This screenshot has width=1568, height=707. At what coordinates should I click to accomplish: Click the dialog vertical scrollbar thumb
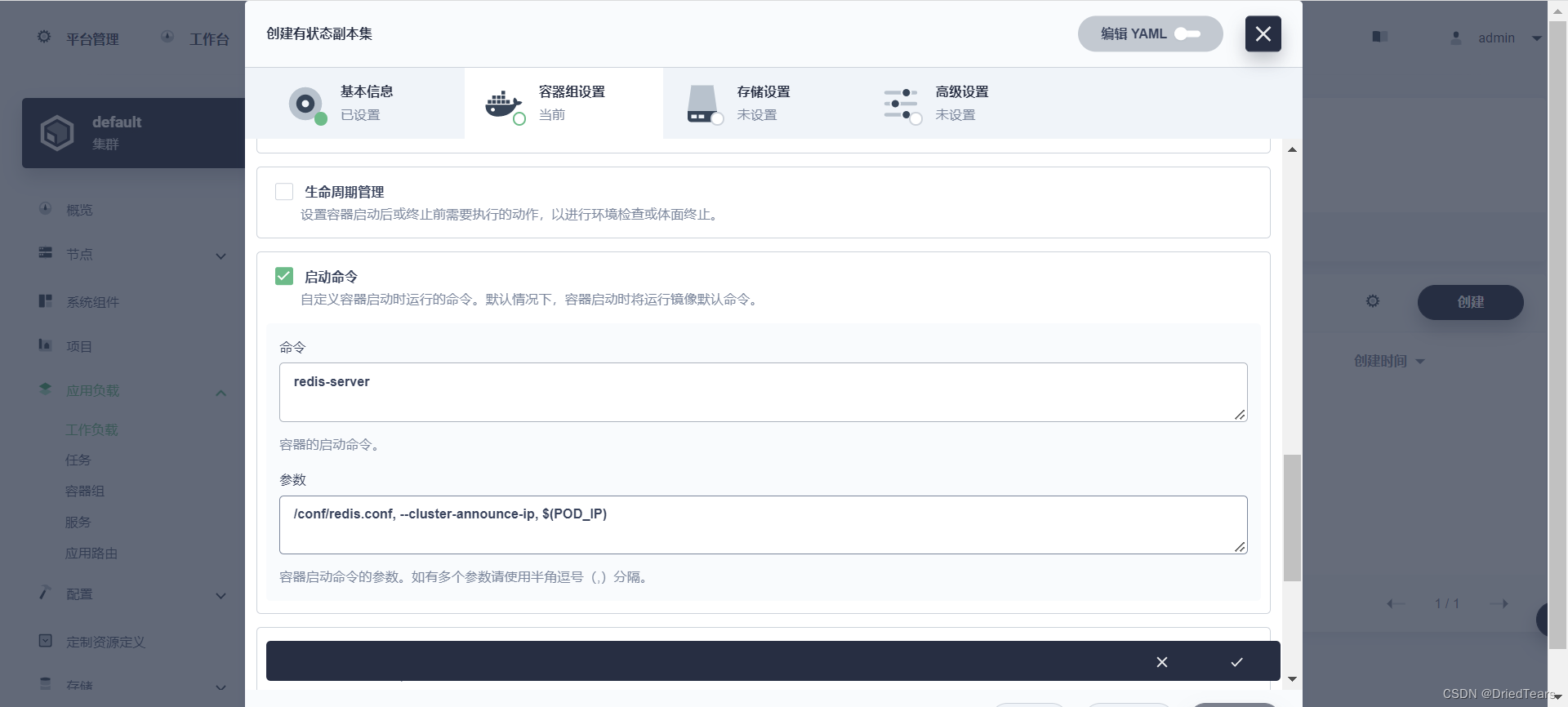1292,518
